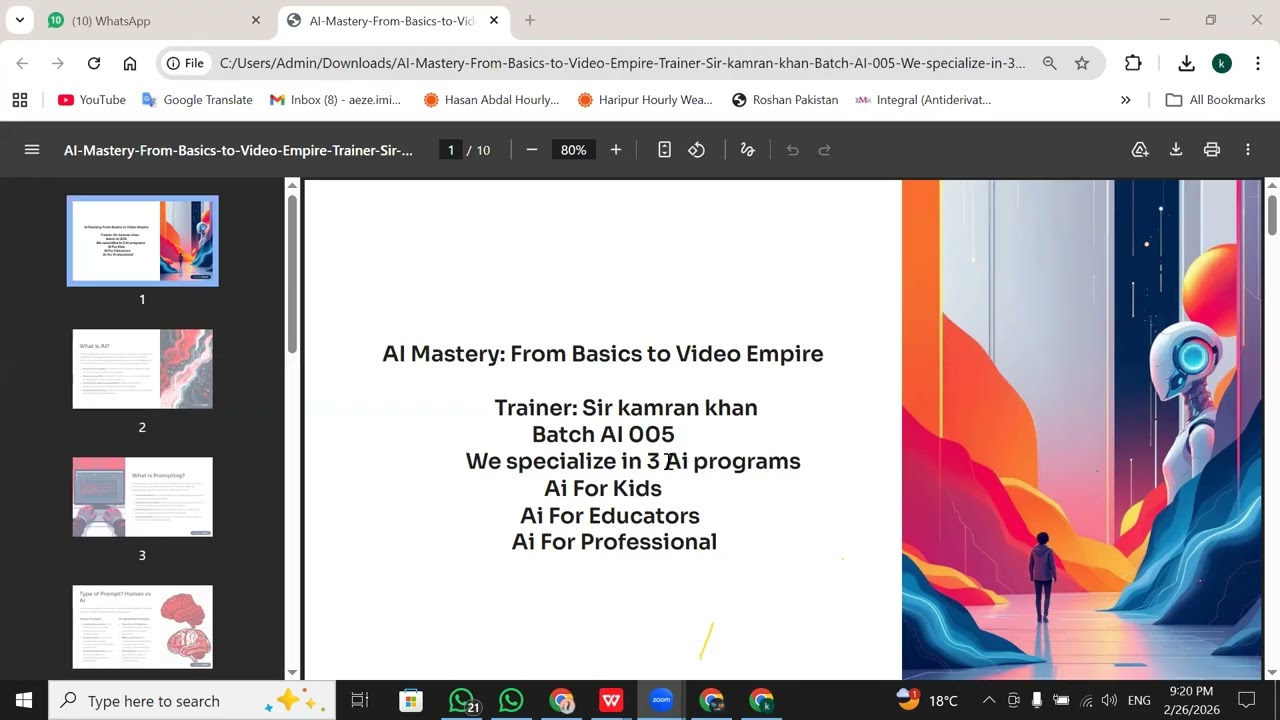Go to the browser home page

pos(130,63)
